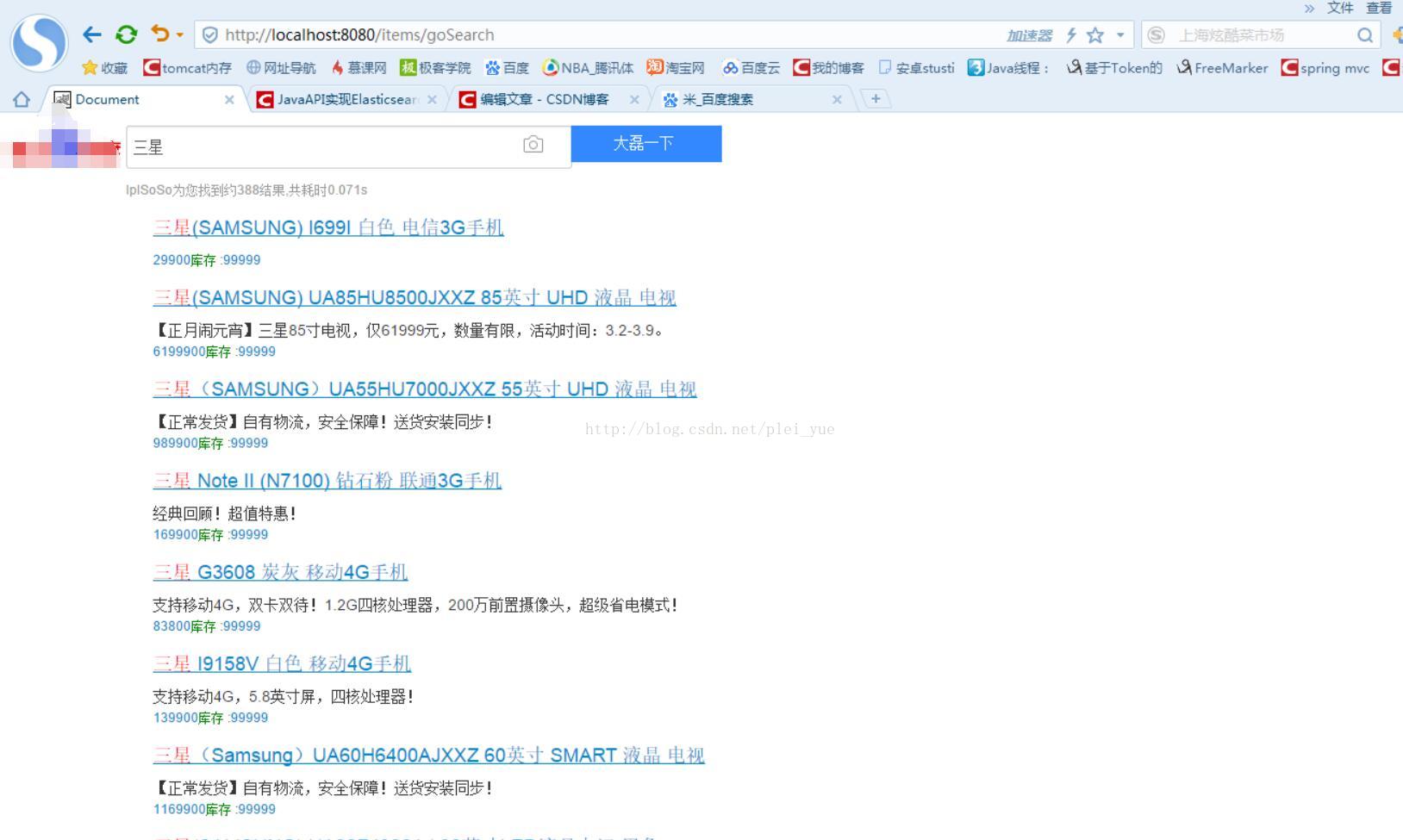Click description 支持移动4G，5.8英寸屏，四核处理器！

(x=284, y=696)
